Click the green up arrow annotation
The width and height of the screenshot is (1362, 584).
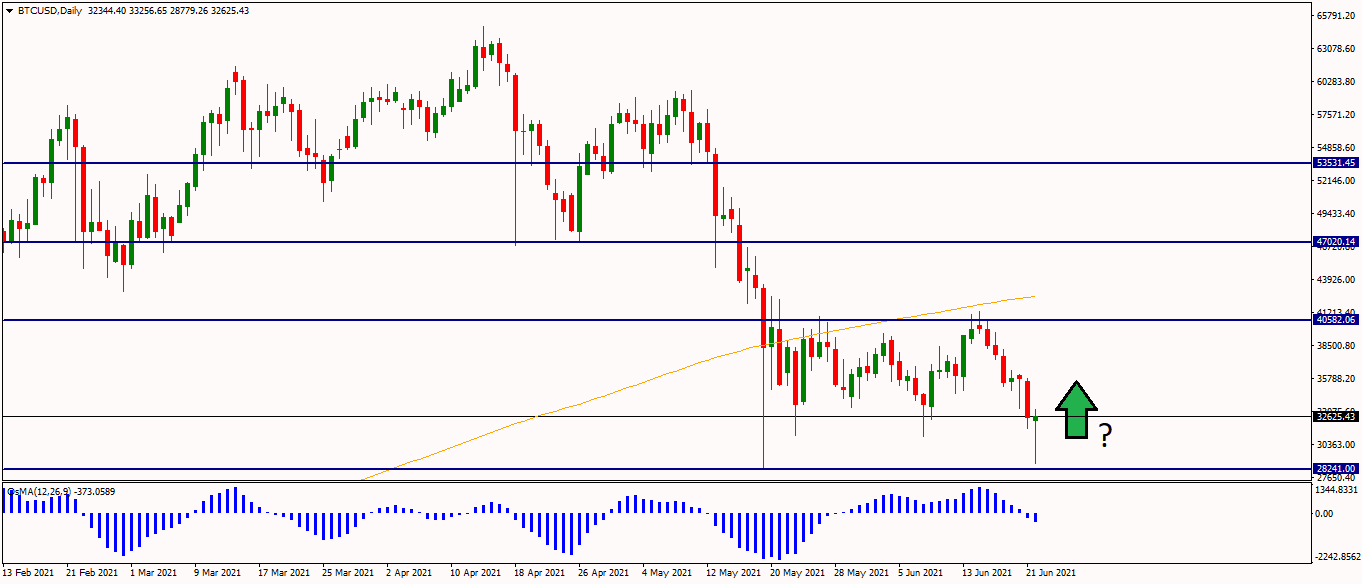point(1076,410)
